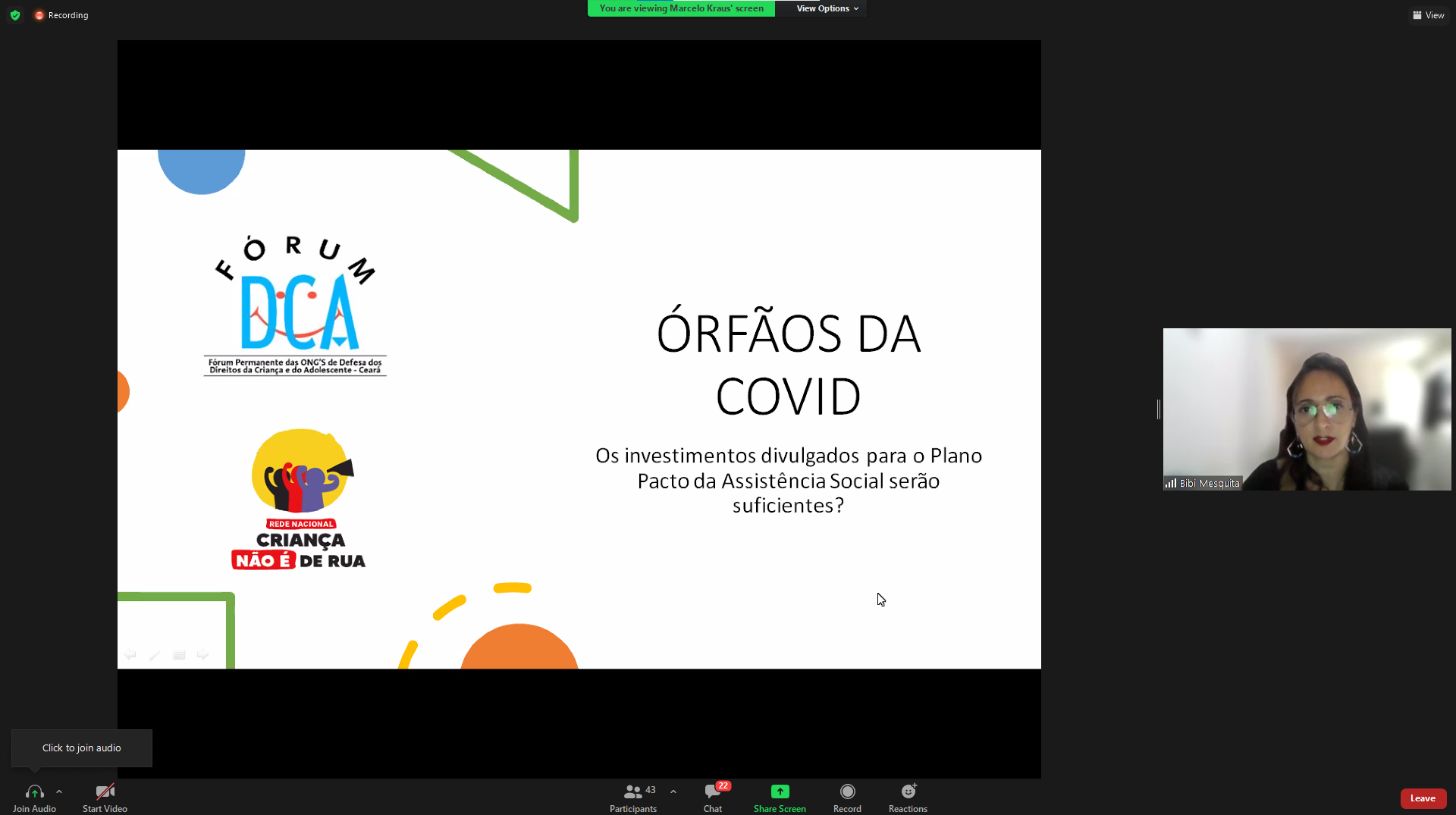Click the 'Click to join audio' tooltip
This screenshot has width=1456, height=815.
click(x=82, y=748)
